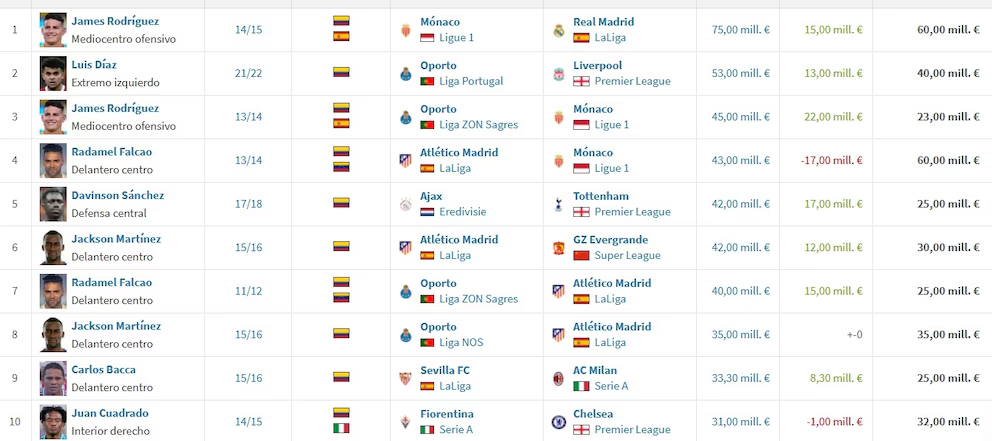Image resolution: width=992 pixels, height=441 pixels.
Task: Click the Chelsea club crest icon
Action: [x=559, y=422]
